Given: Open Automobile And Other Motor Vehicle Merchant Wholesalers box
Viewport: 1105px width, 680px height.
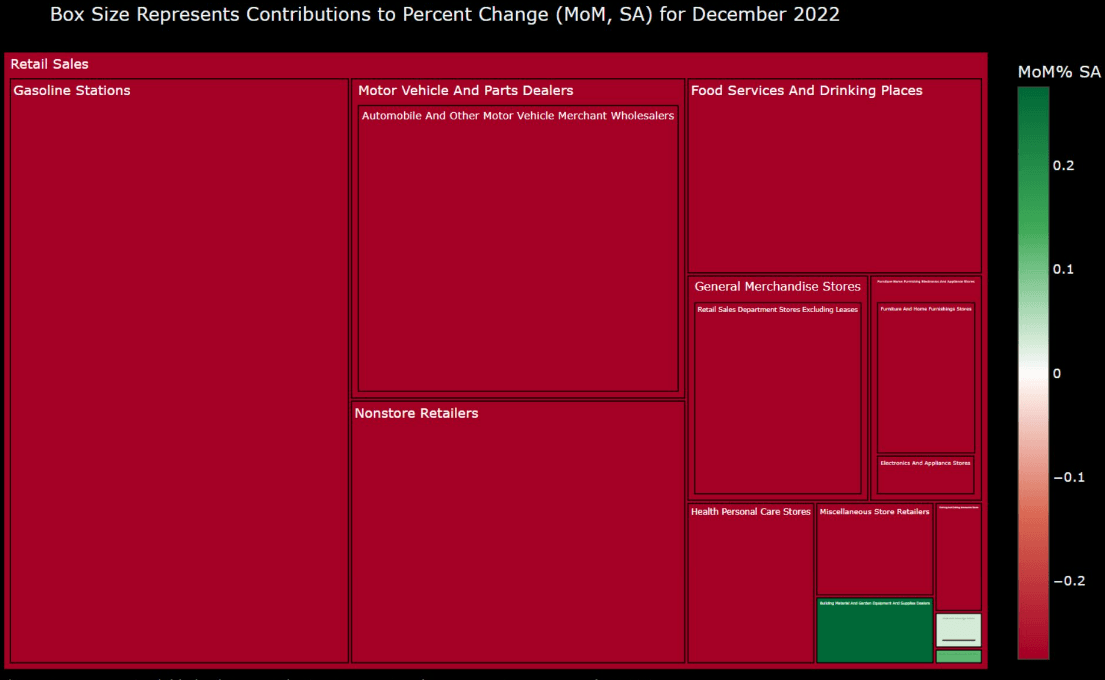Looking at the screenshot, I should [x=518, y=248].
